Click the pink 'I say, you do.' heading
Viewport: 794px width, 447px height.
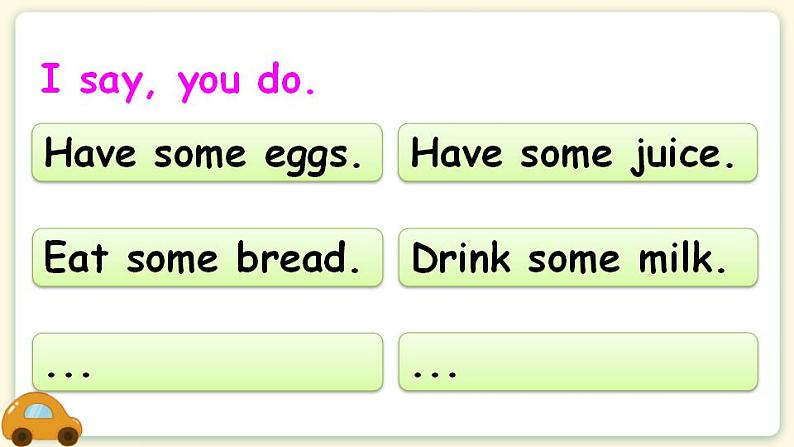178,81
